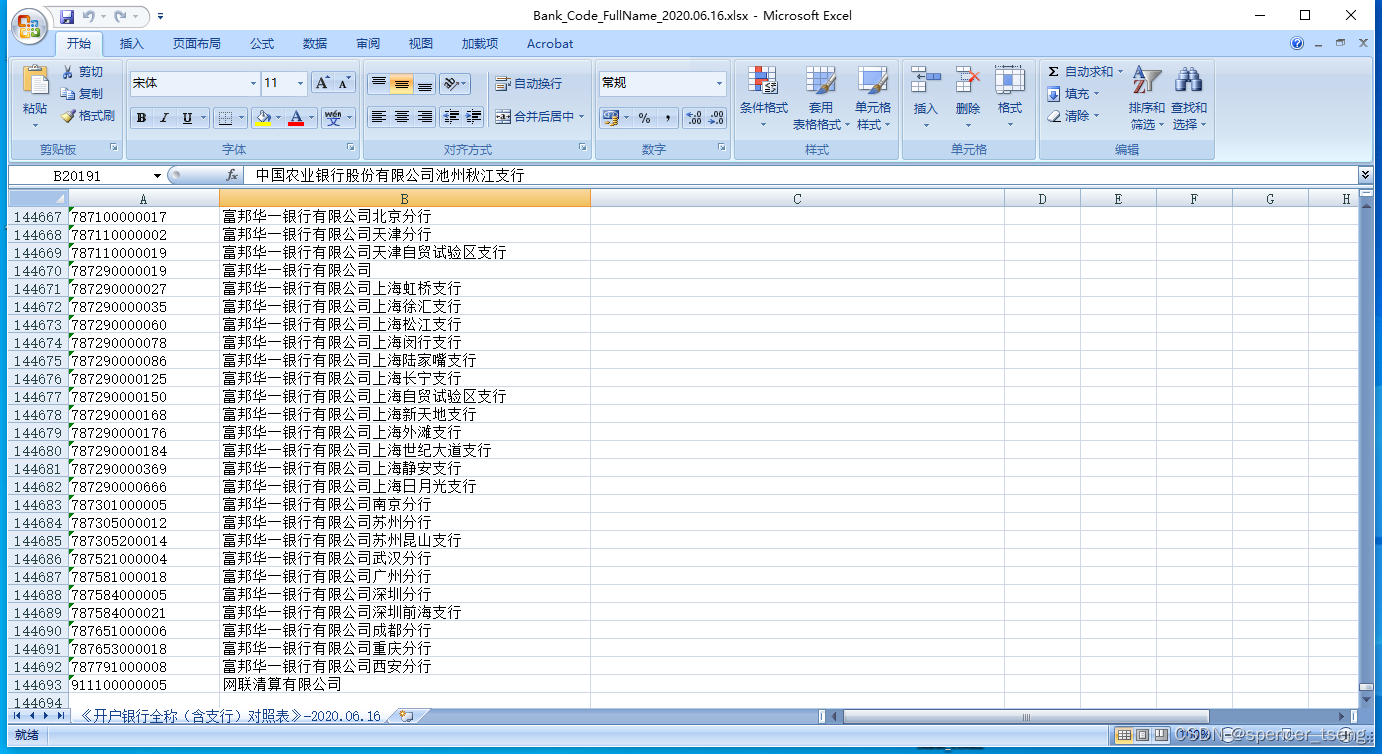Switch to 插入 ribbon tab
This screenshot has width=1382, height=754.
pos(132,44)
